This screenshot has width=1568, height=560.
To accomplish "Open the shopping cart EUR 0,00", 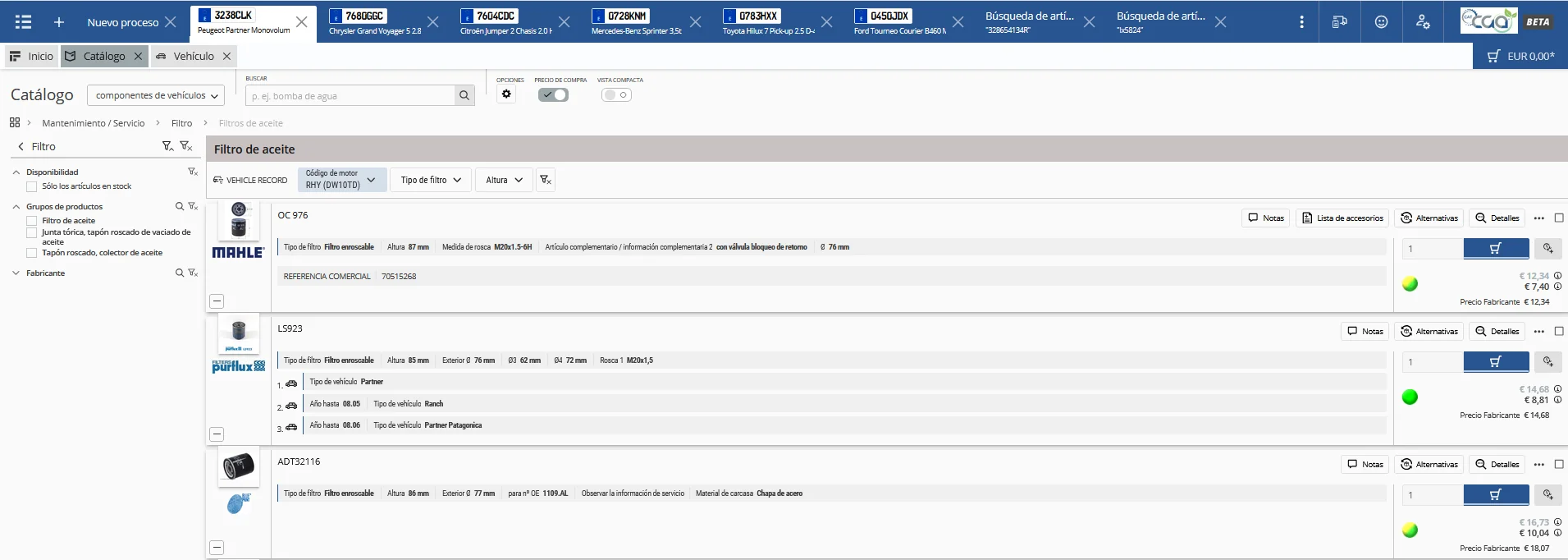I will click(x=1520, y=56).
